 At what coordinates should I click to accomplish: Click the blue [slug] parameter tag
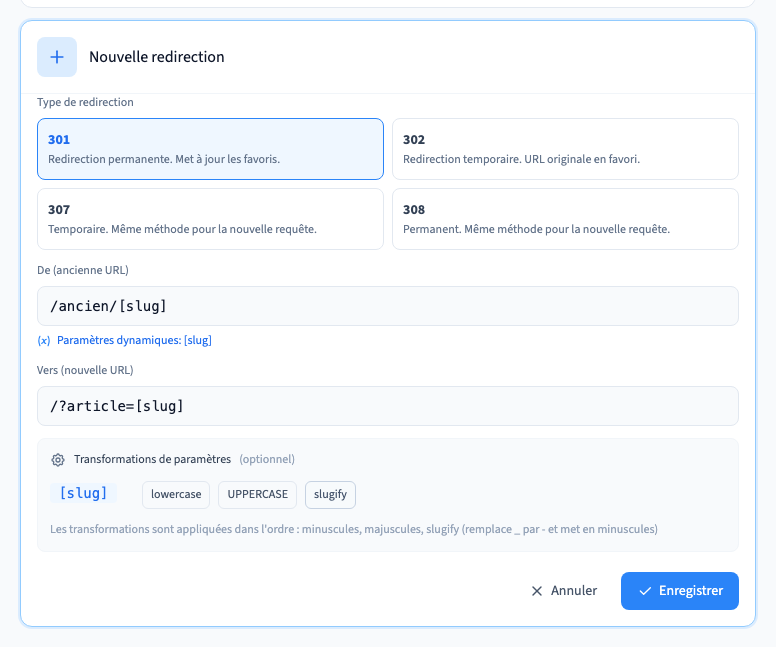83,493
